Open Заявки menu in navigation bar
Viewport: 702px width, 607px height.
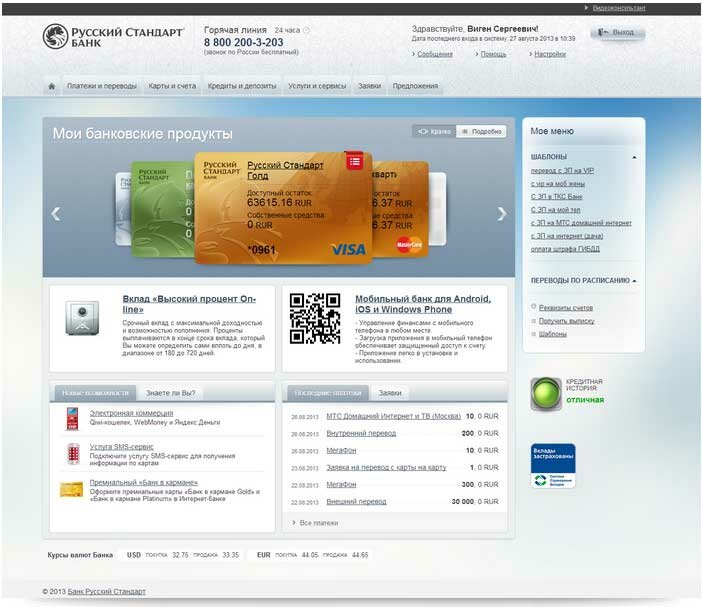point(369,86)
